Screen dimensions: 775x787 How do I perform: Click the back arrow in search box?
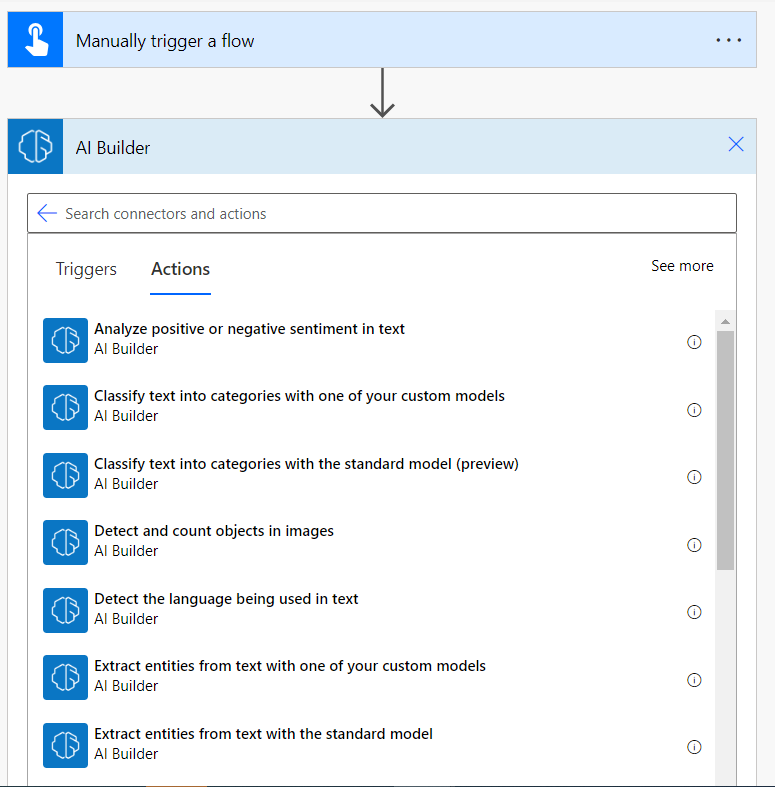pyautogui.click(x=47, y=213)
